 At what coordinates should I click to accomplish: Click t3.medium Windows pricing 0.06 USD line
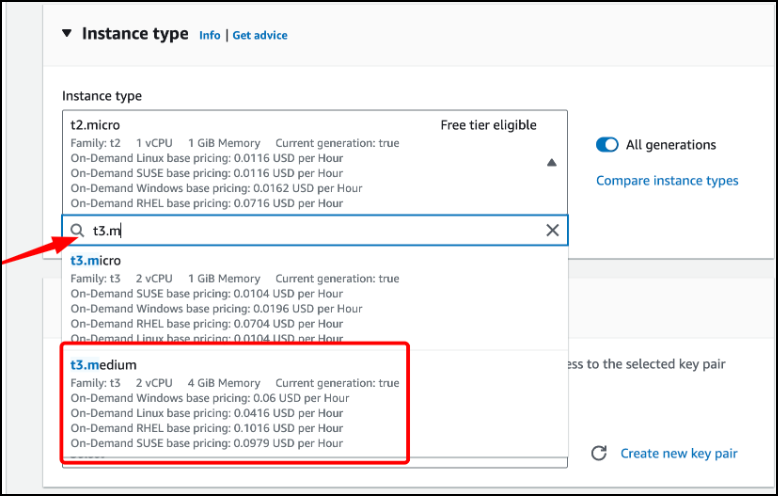pos(210,398)
